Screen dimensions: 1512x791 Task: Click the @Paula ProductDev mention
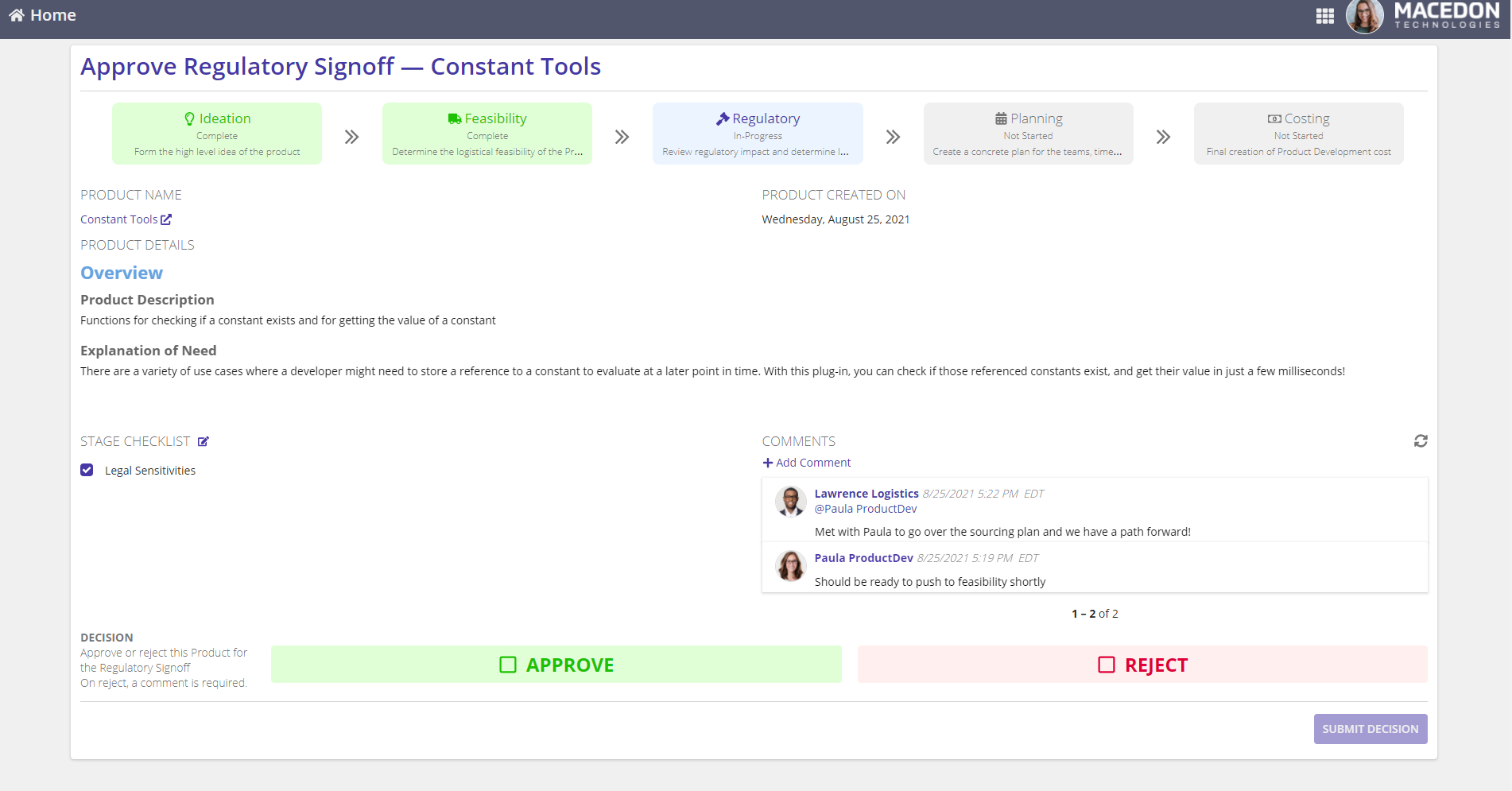pyautogui.click(x=865, y=509)
